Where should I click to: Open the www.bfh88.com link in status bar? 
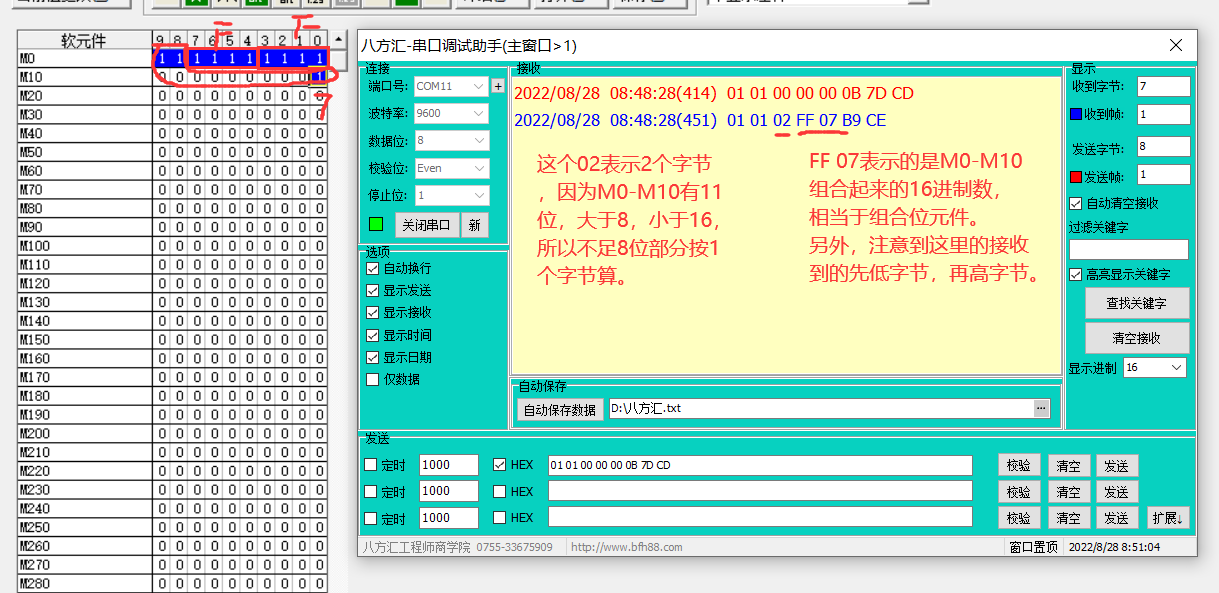pos(627,547)
